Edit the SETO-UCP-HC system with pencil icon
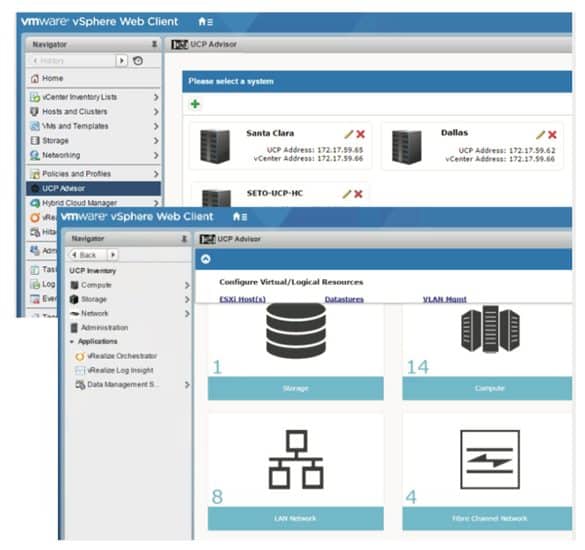585x550 pixels. click(347, 194)
